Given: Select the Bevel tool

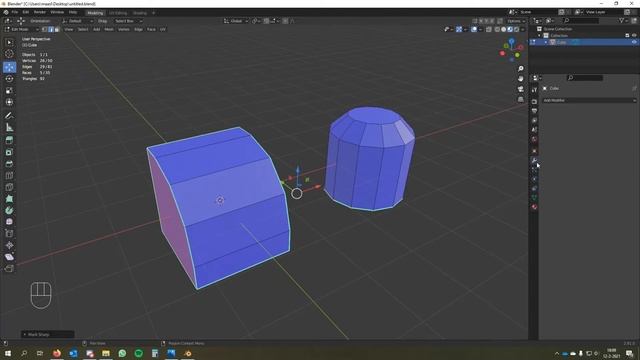Looking at the screenshot, I should click(9, 164).
